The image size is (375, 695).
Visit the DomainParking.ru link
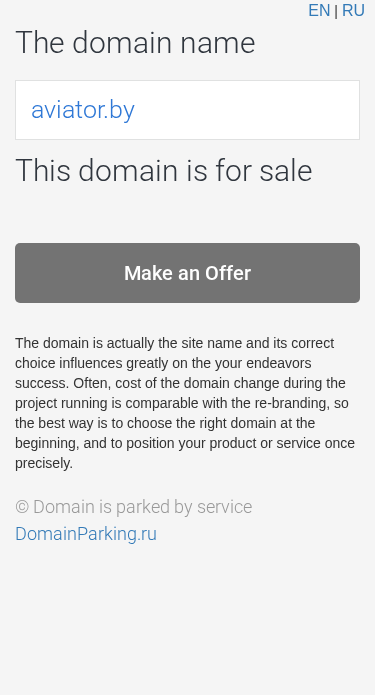point(86,534)
